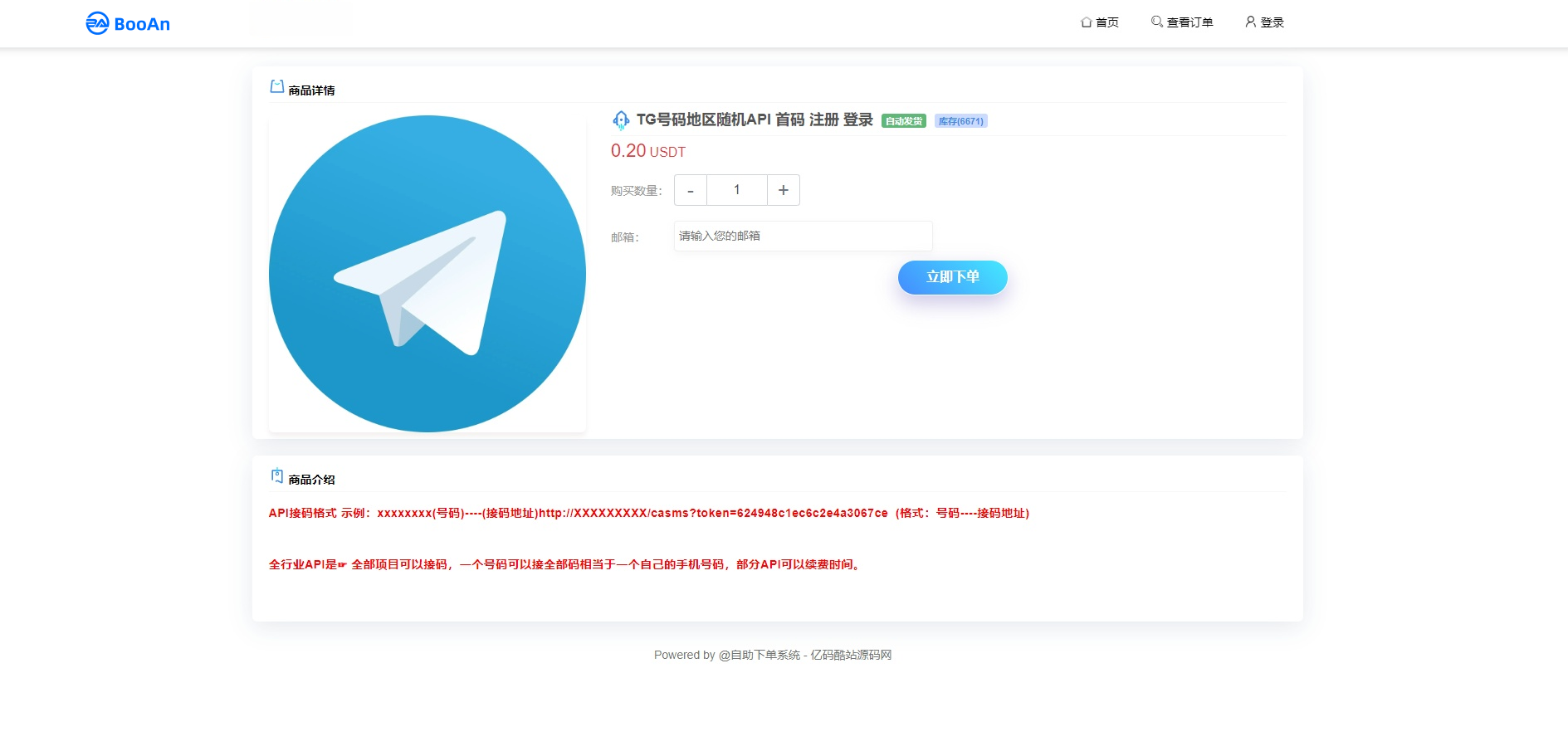Click the 库存(6671) stock badge
This screenshot has height=751, width=1568.
click(960, 121)
